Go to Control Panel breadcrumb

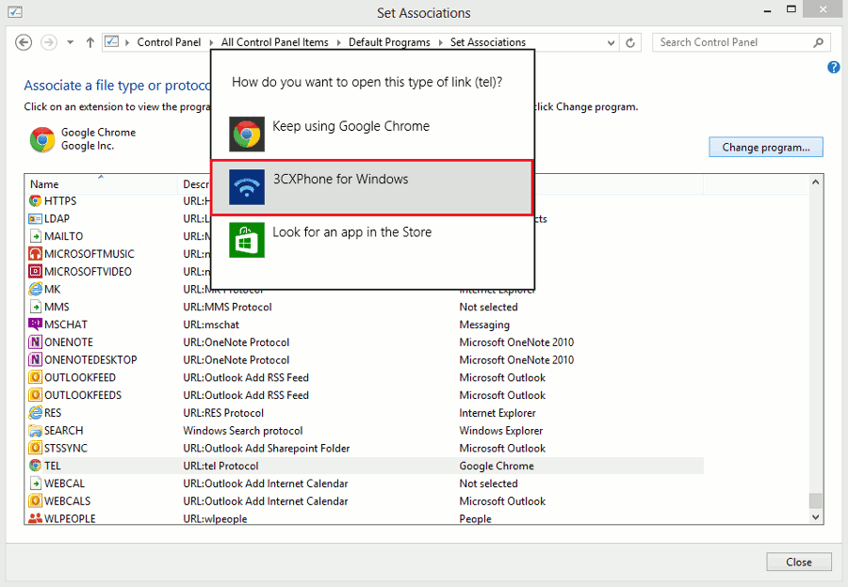tap(169, 42)
